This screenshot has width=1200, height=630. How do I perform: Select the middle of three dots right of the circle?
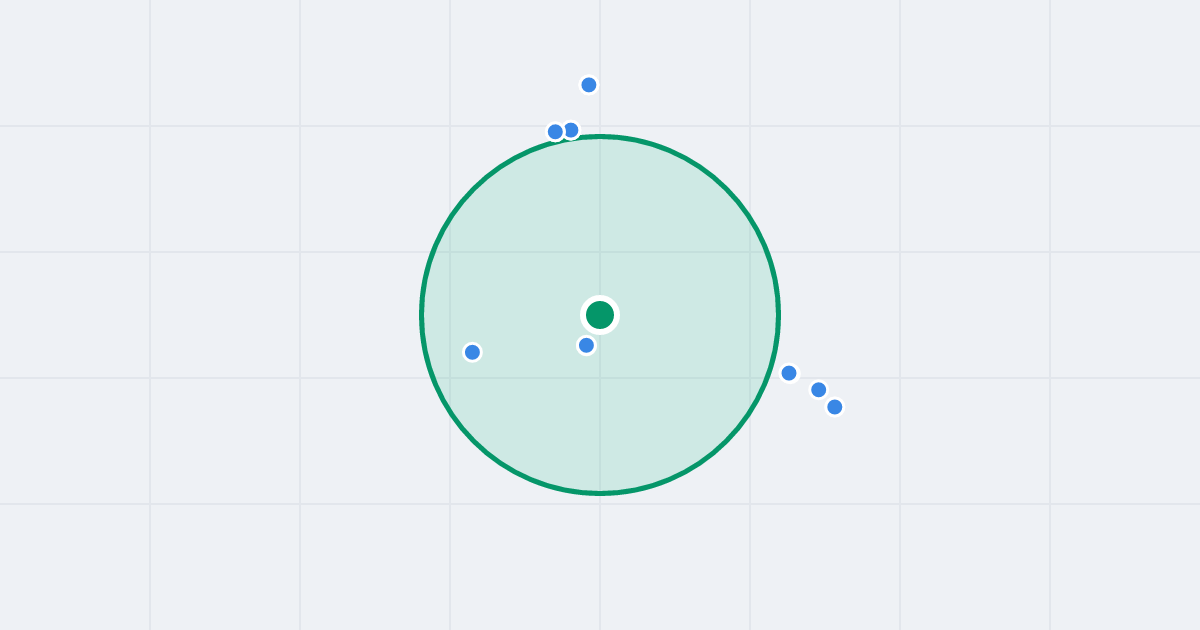pos(819,390)
